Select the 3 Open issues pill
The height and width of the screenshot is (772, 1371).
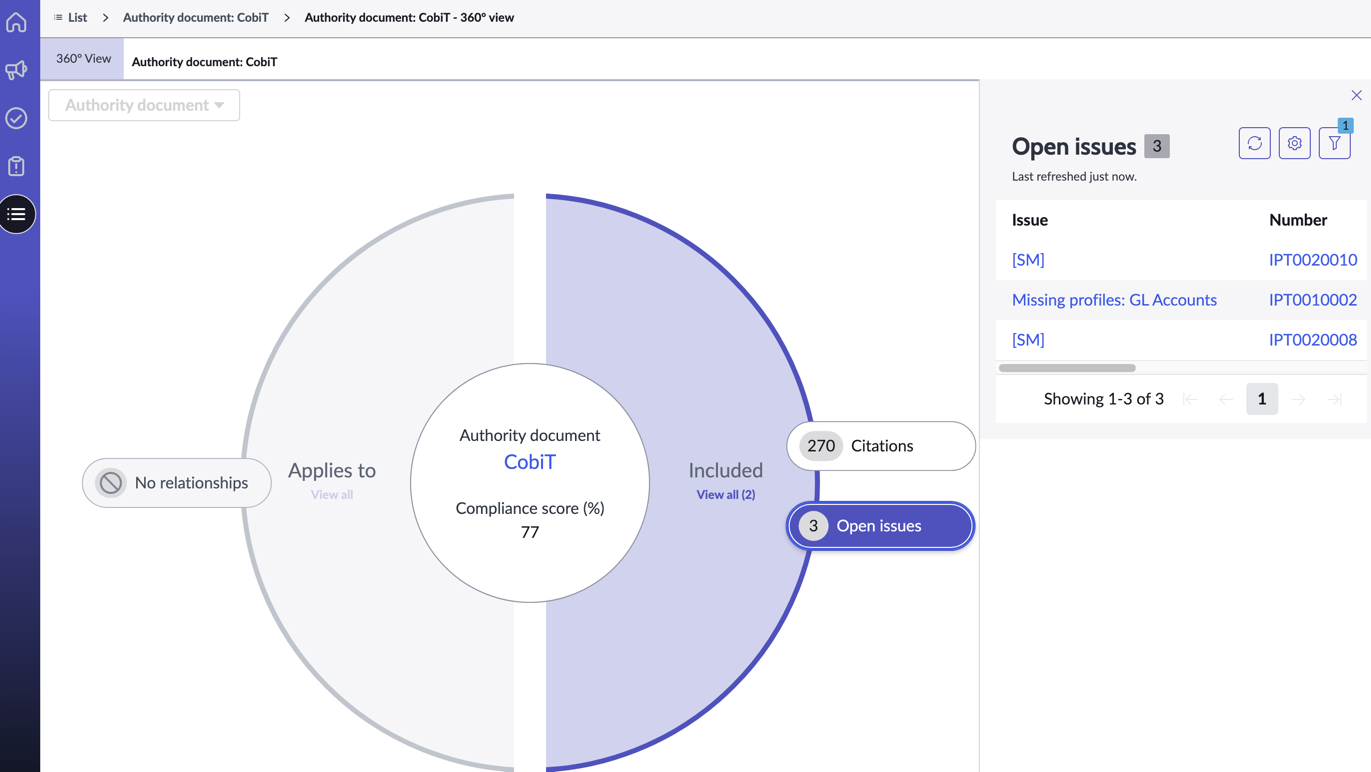pos(881,526)
